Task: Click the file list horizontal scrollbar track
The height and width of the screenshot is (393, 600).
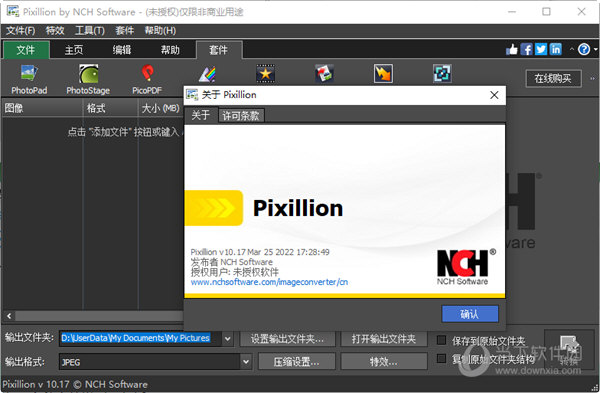Action: pyautogui.click(x=99, y=316)
